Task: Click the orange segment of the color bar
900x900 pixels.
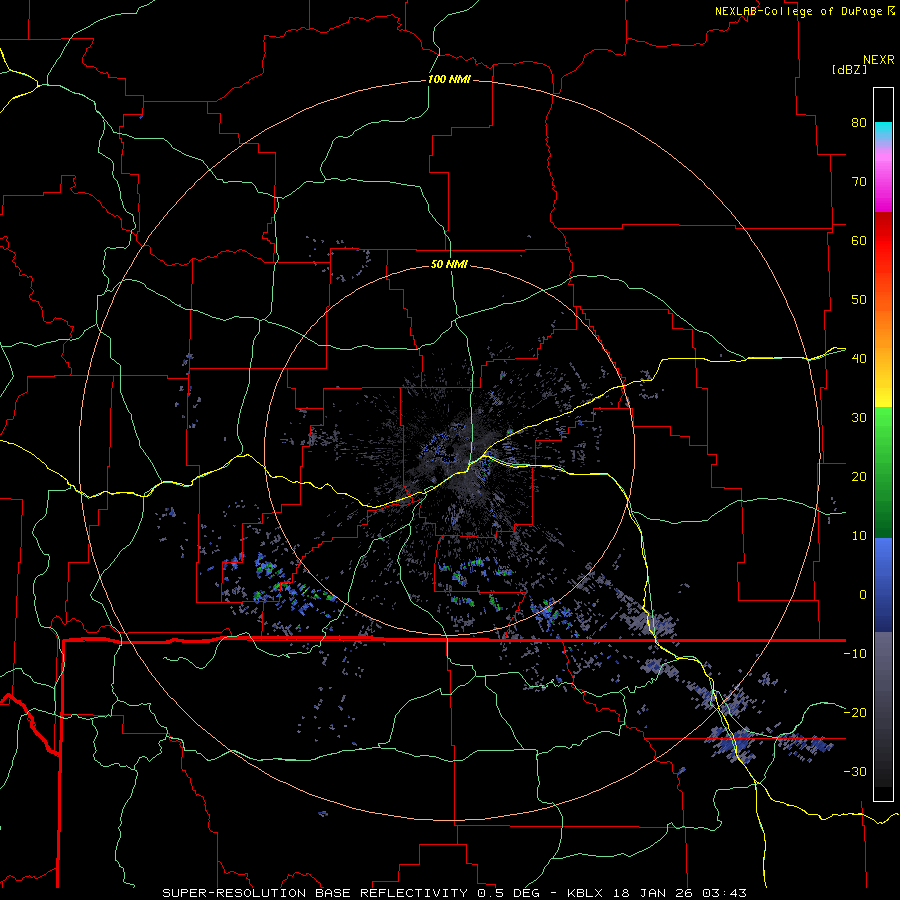Action: click(x=883, y=327)
